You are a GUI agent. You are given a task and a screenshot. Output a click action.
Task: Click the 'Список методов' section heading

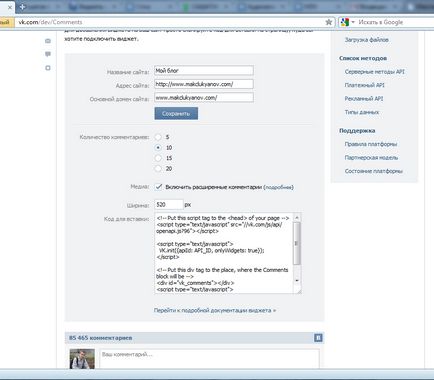[363, 58]
